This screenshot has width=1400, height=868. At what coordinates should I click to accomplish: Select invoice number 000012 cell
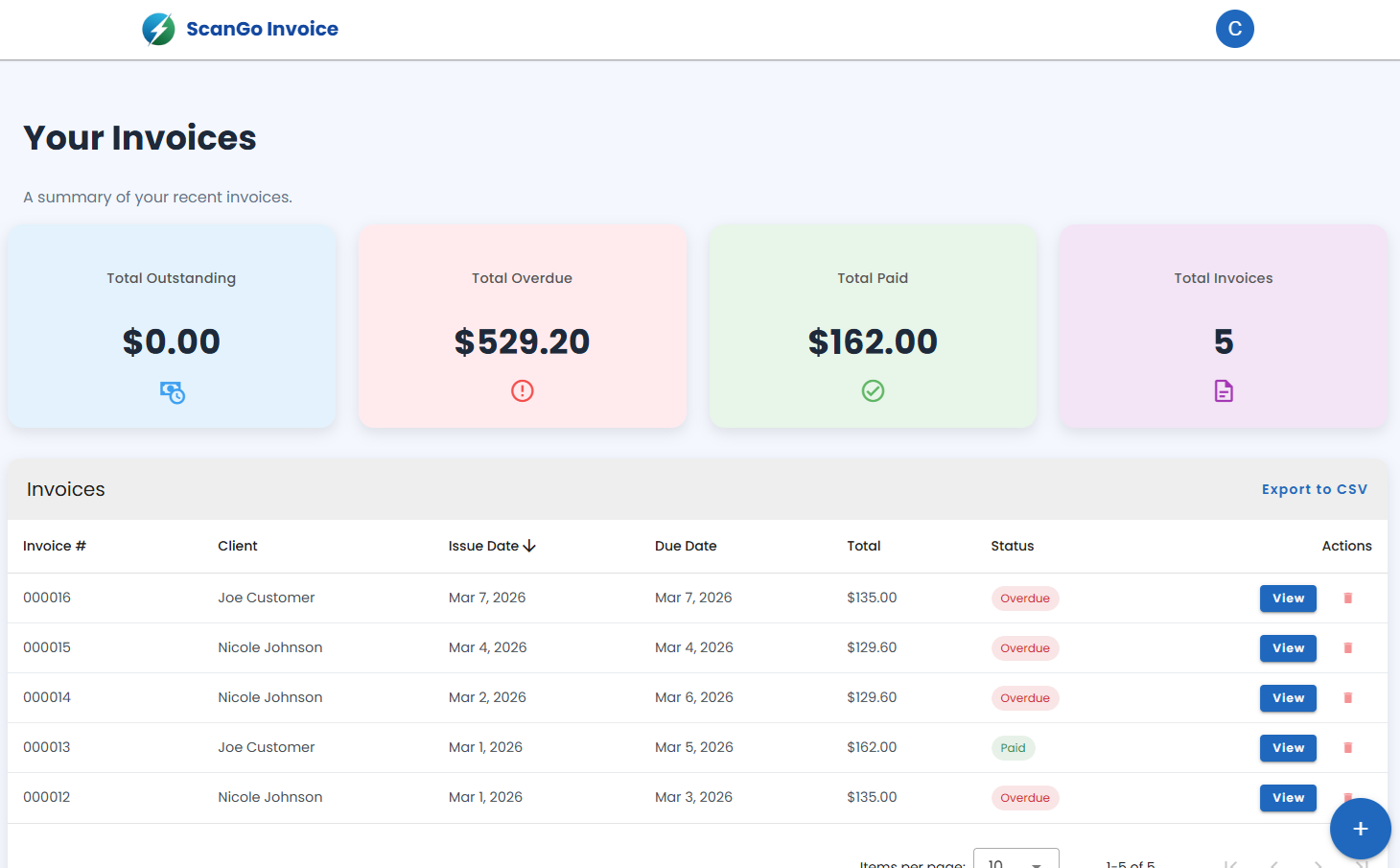(x=47, y=797)
